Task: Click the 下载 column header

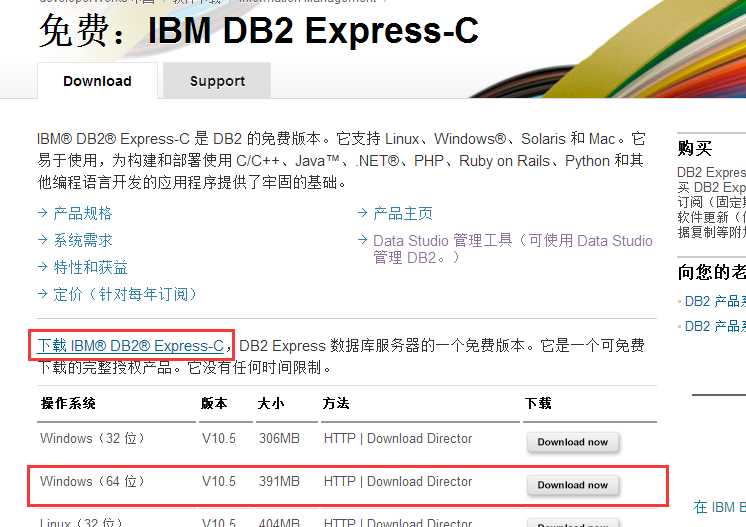Action: pyautogui.click(x=538, y=403)
